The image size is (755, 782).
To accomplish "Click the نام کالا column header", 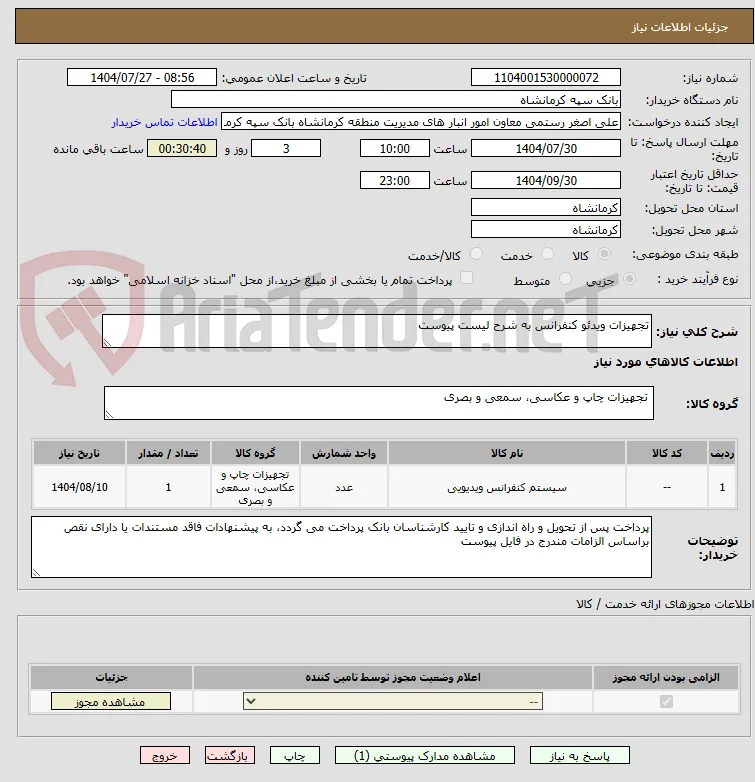I will point(507,453).
